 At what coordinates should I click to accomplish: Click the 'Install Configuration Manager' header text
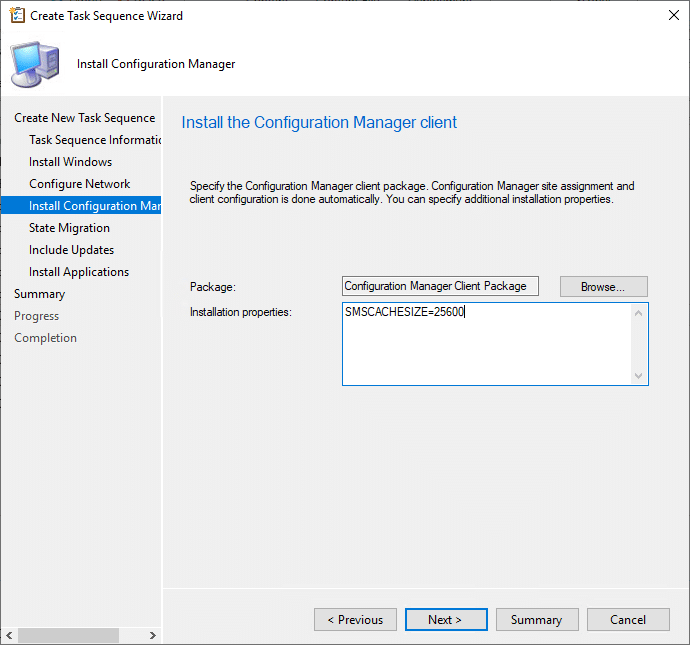coord(156,64)
